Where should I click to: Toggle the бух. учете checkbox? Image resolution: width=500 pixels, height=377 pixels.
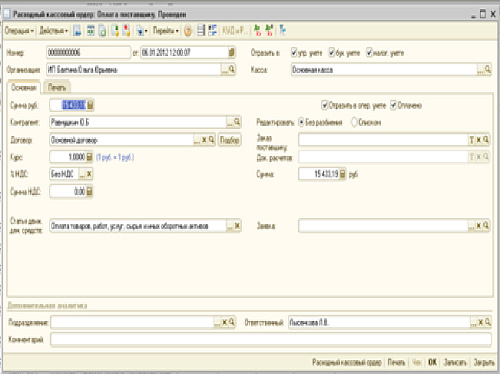pyautogui.click(x=332, y=52)
